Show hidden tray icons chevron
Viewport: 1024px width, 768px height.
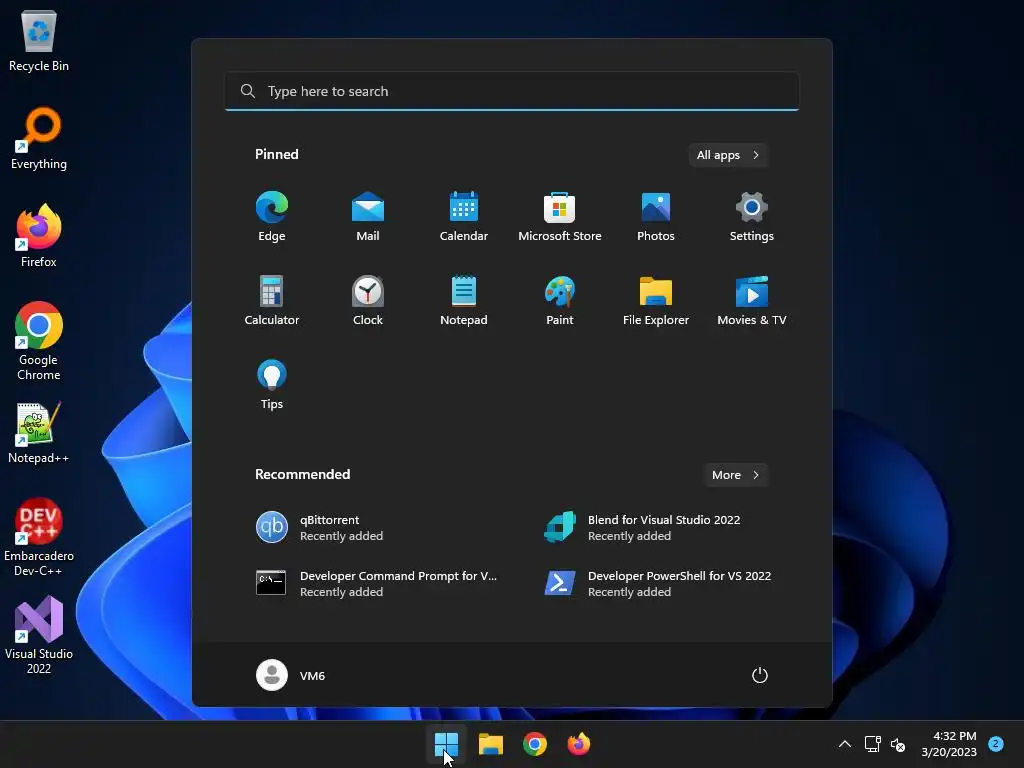[844, 744]
